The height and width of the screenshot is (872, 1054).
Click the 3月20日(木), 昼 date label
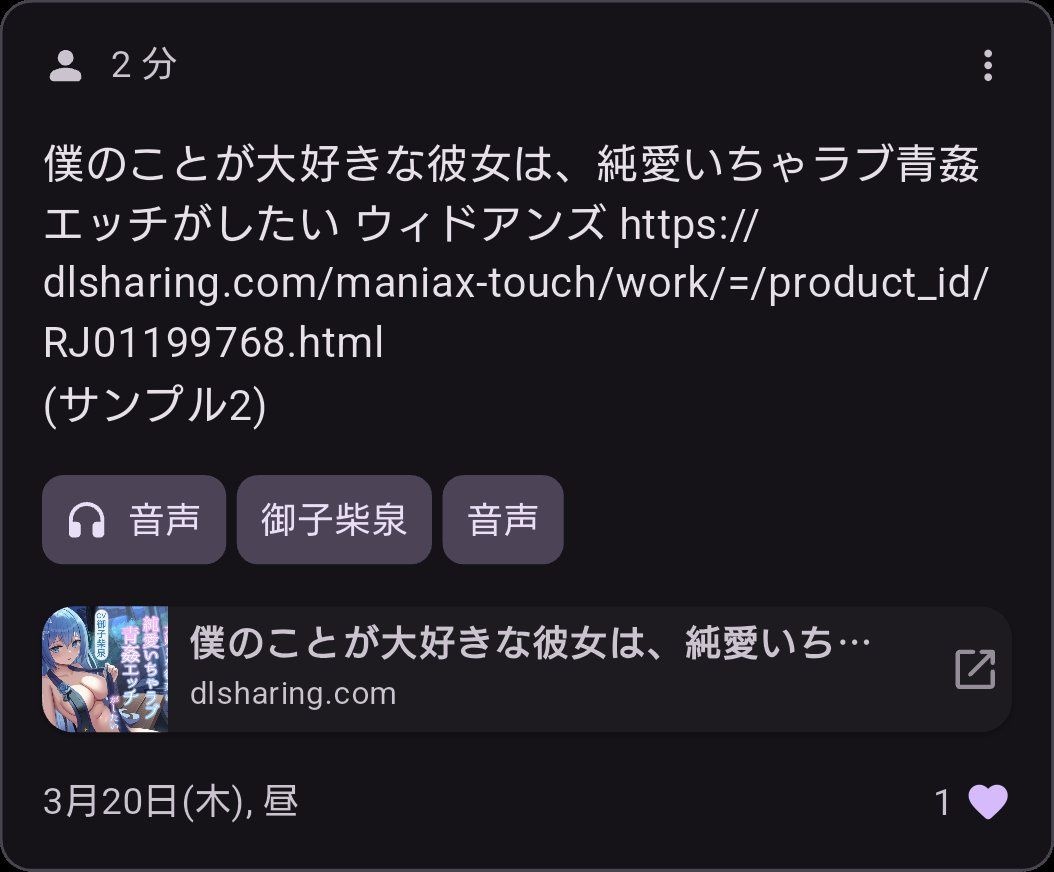tap(170, 801)
